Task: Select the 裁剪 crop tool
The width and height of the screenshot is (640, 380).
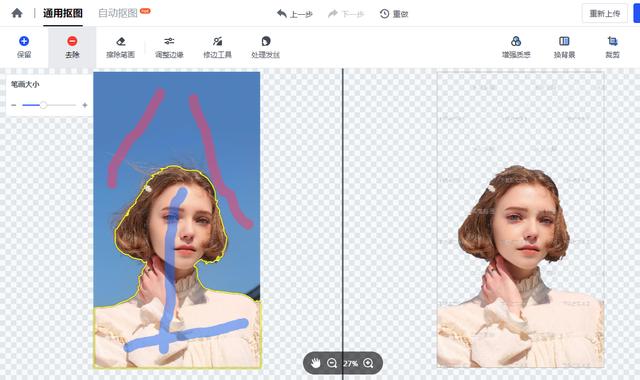Action: click(x=612, y=47)
